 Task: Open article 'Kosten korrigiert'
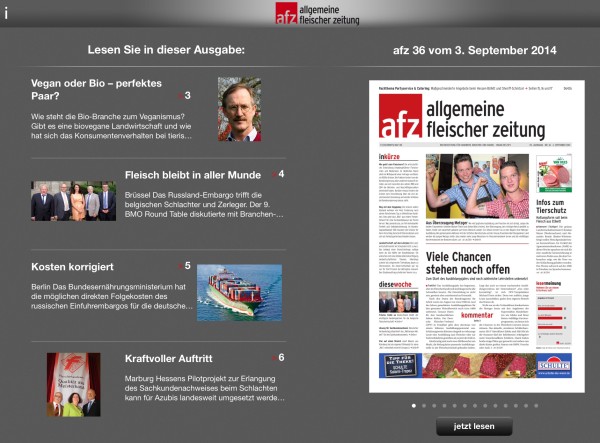coord(72,267)
